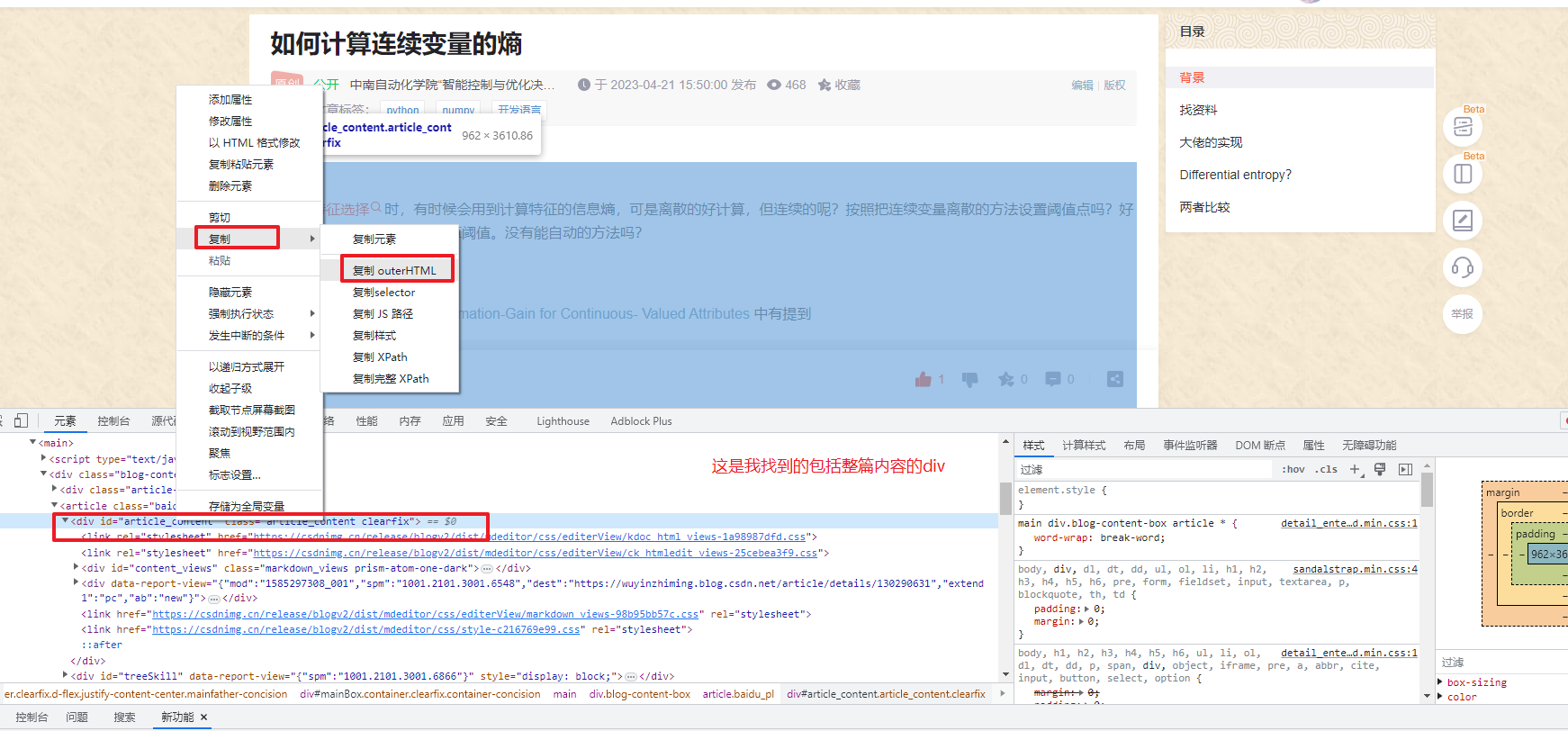Expand the div id="treeSkill" node
Viewport: 1568px width, 731px height.
tap(65, 675)
